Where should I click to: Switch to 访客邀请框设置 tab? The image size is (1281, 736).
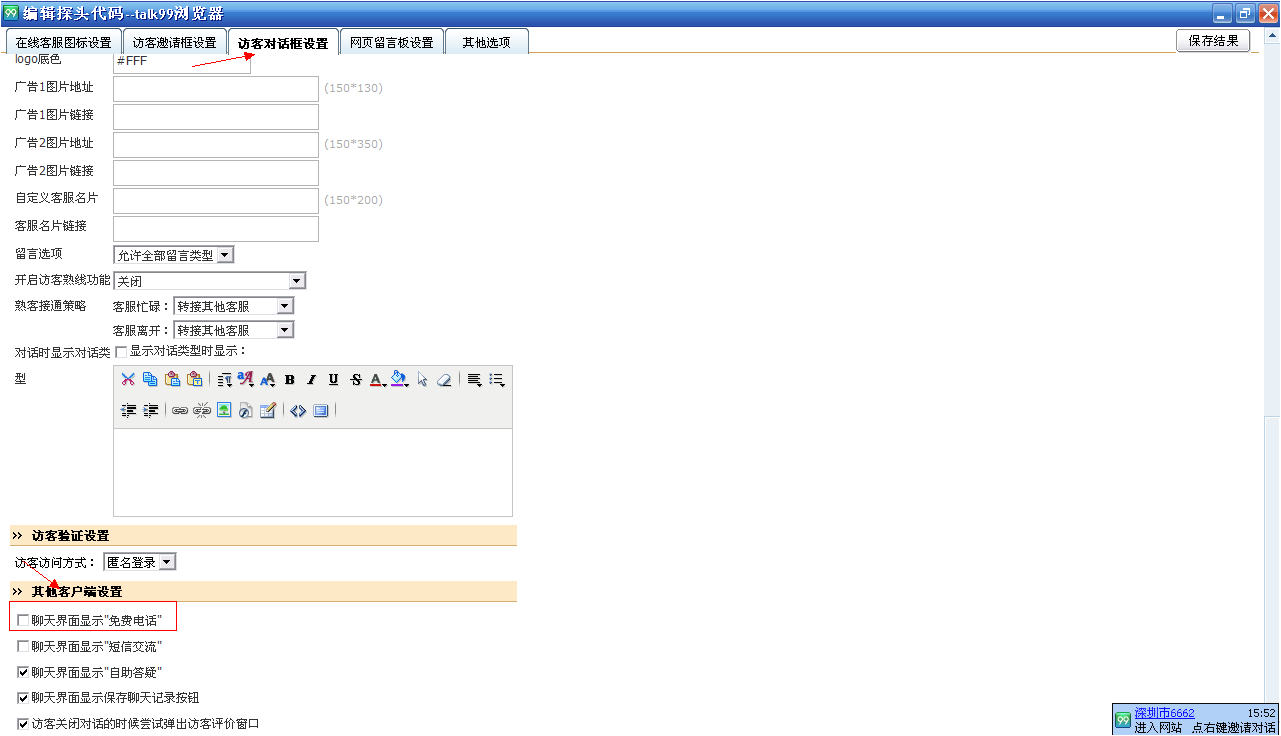coord(175,43)
